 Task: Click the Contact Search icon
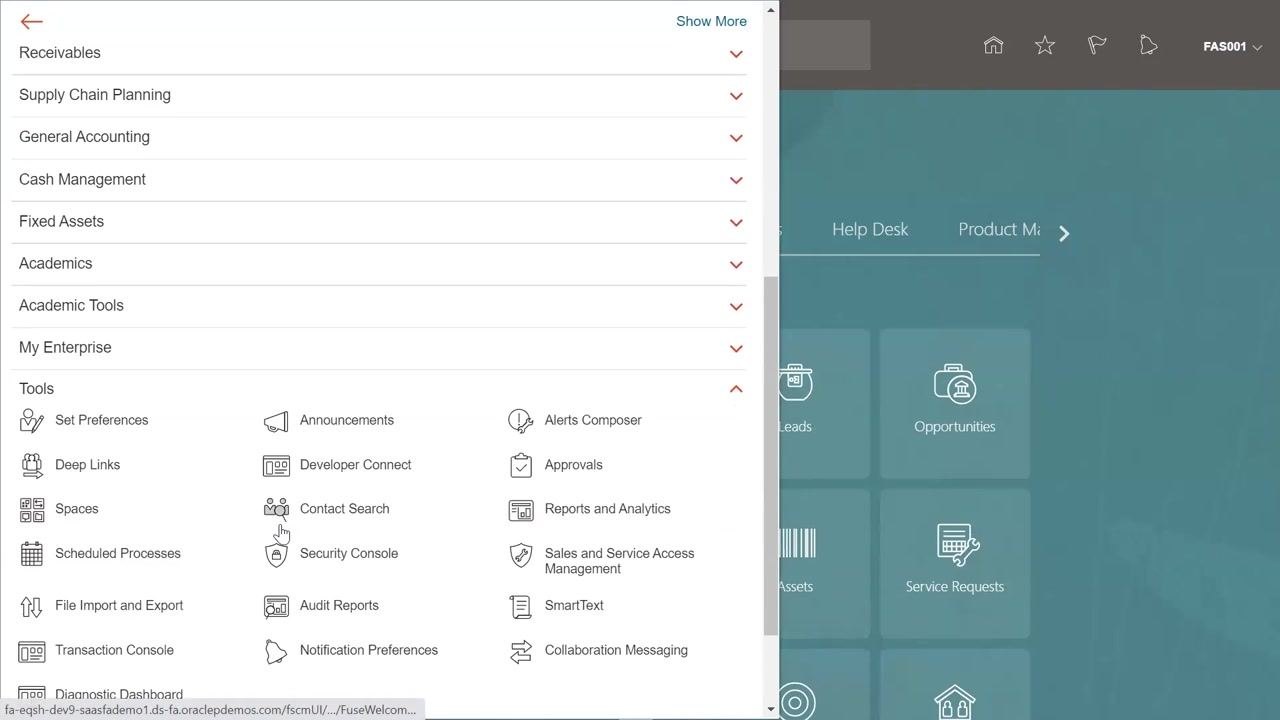(276, 509)
